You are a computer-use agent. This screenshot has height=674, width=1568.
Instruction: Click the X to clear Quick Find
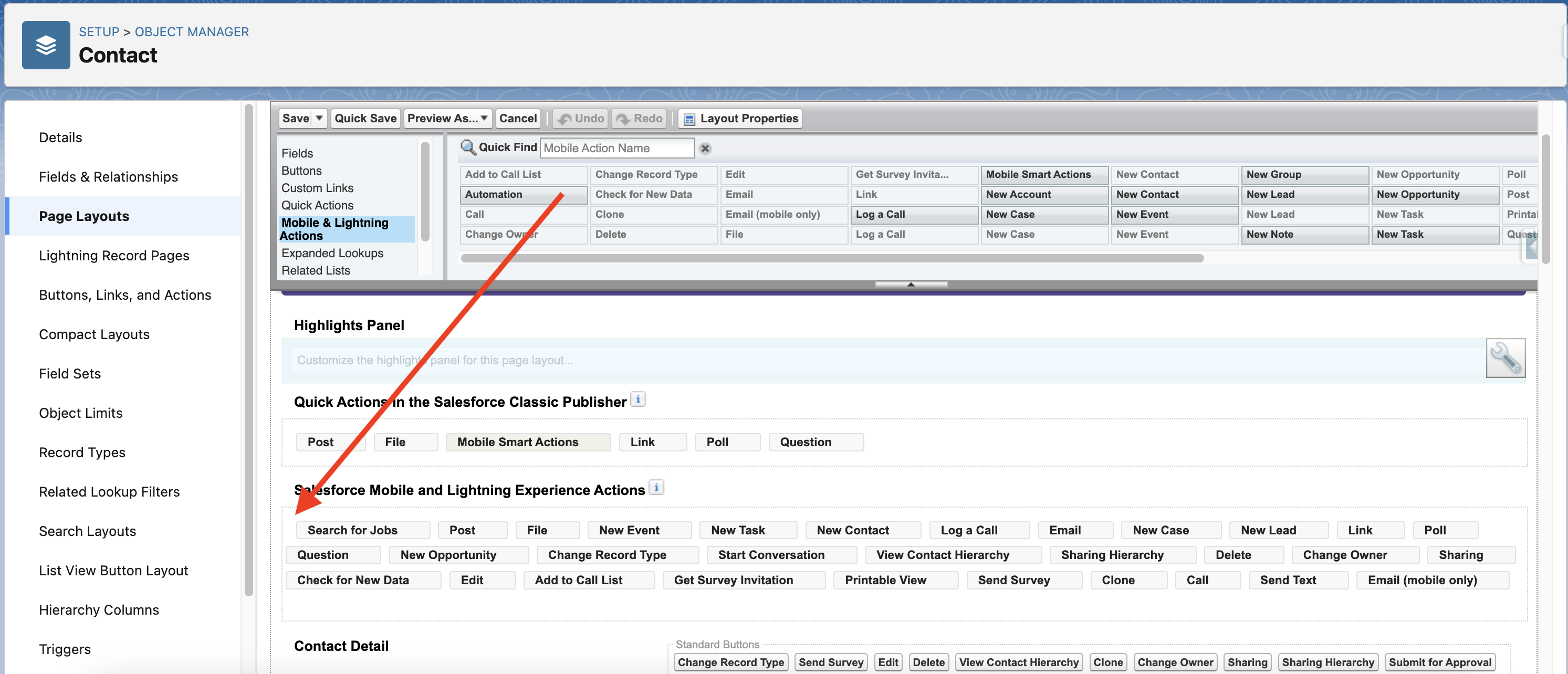pos(706,148)
